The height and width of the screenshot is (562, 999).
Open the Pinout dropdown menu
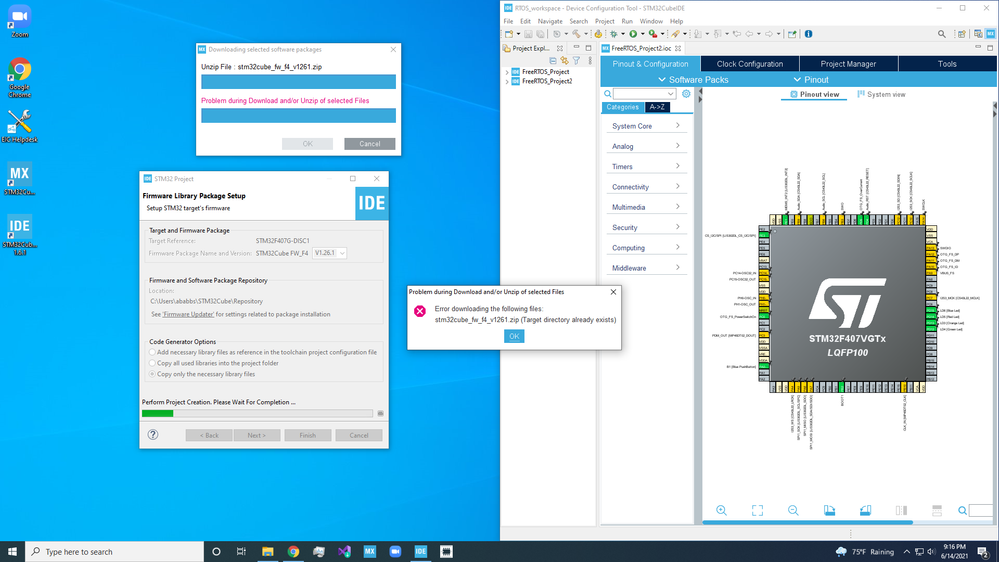[x=810, y=80]
